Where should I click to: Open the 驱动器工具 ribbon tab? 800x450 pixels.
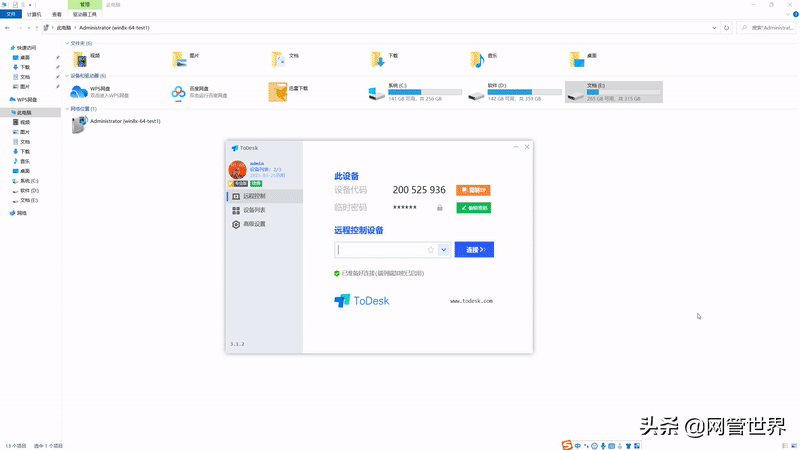click(85, 14)
